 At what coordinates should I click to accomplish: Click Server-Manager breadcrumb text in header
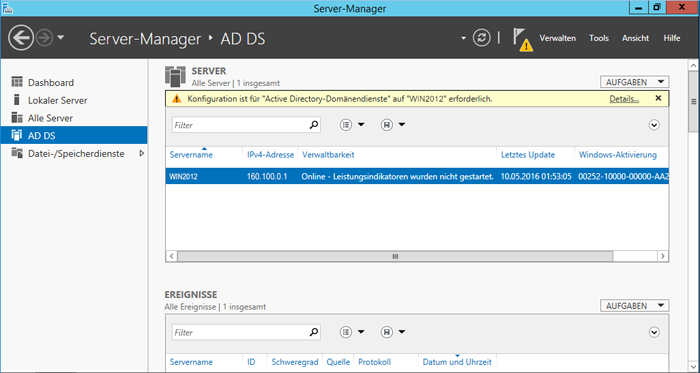tap(145, 39)
